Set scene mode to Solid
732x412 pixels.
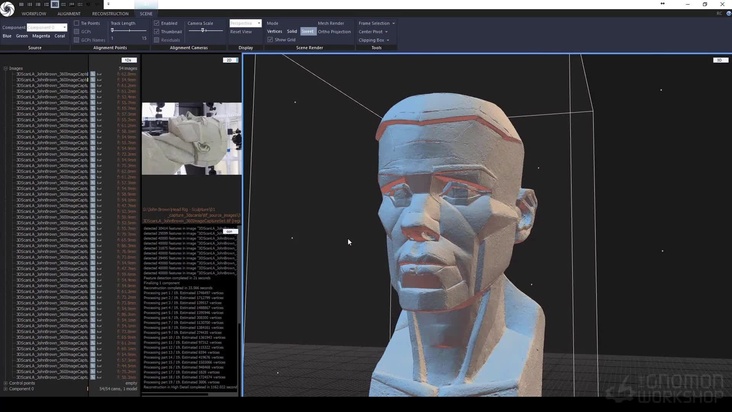tap(292, 31)
